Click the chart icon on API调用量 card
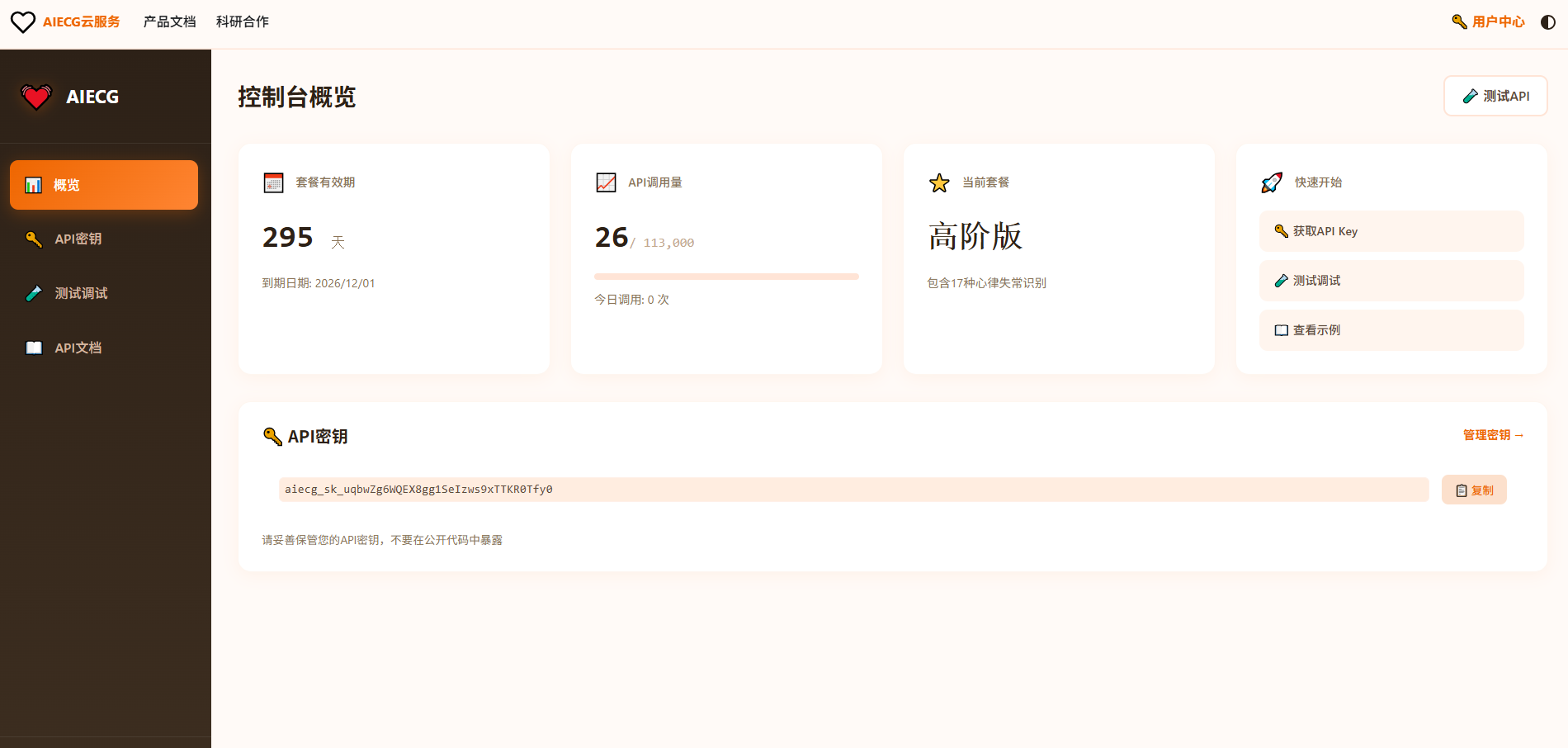Image resolution: width=1568 pixels, height=748 pixels. coord(606,182)
